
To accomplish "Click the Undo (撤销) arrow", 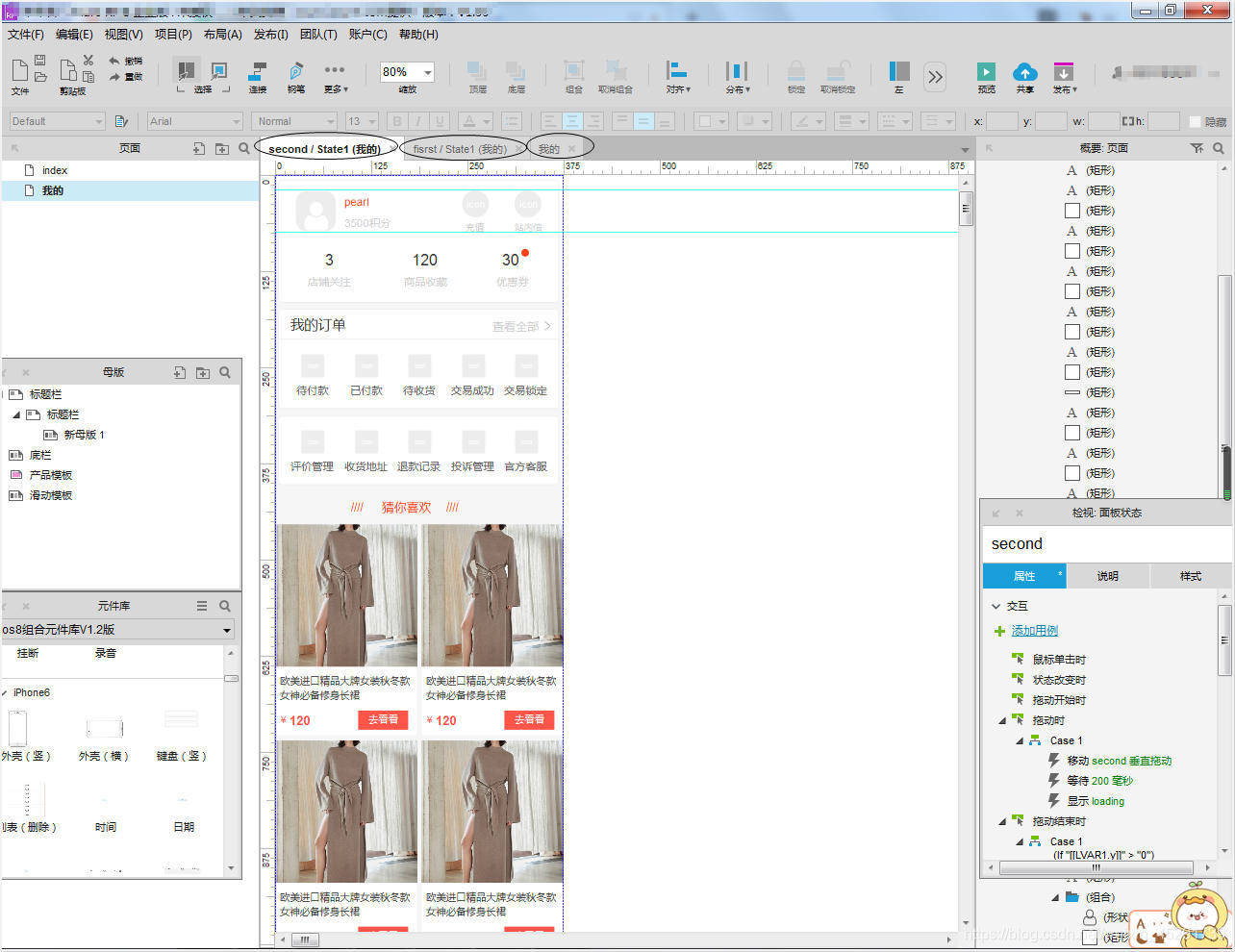I will 114,61.
